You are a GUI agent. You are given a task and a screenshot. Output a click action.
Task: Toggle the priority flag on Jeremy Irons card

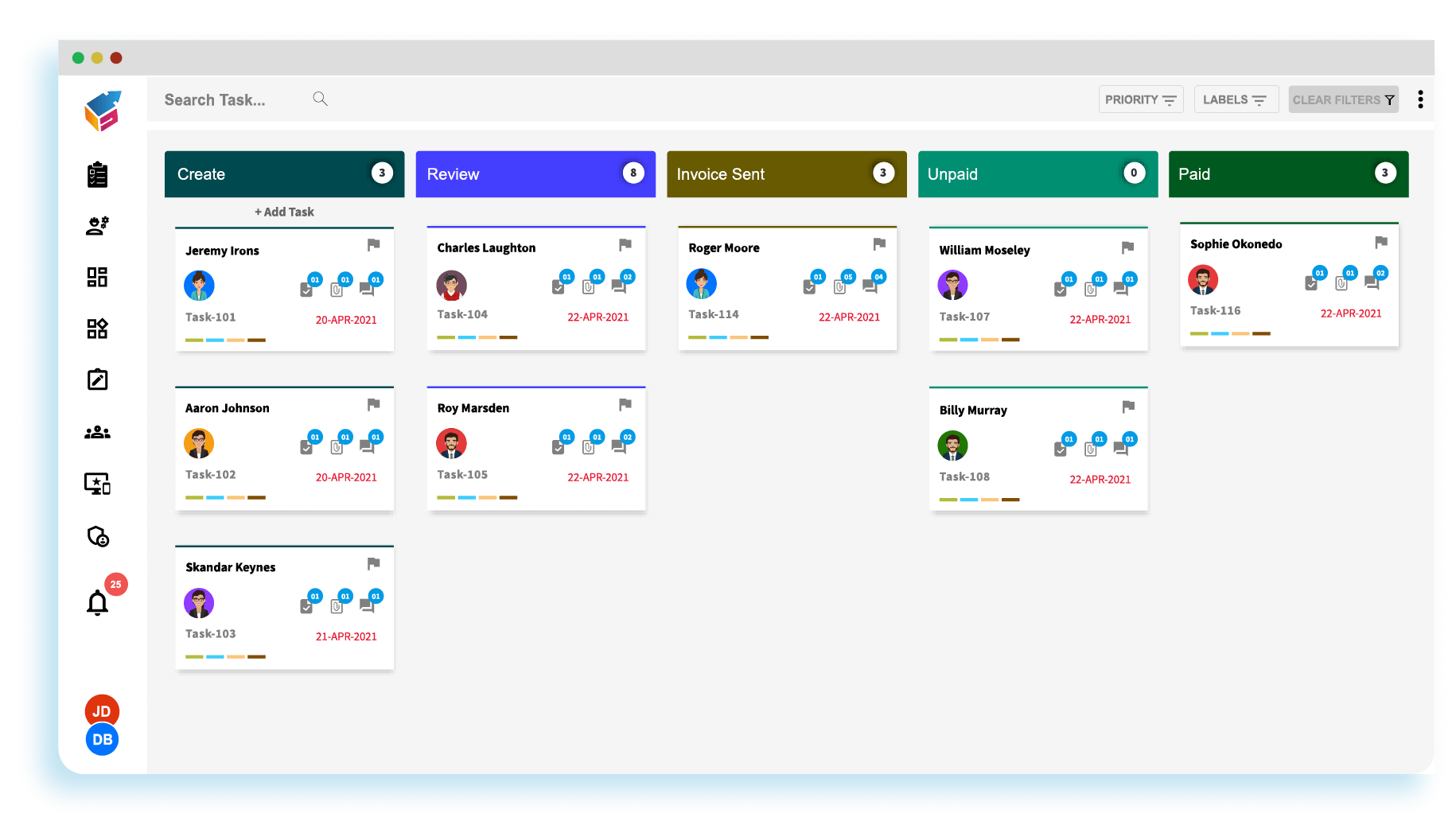(x=373, y=245)
